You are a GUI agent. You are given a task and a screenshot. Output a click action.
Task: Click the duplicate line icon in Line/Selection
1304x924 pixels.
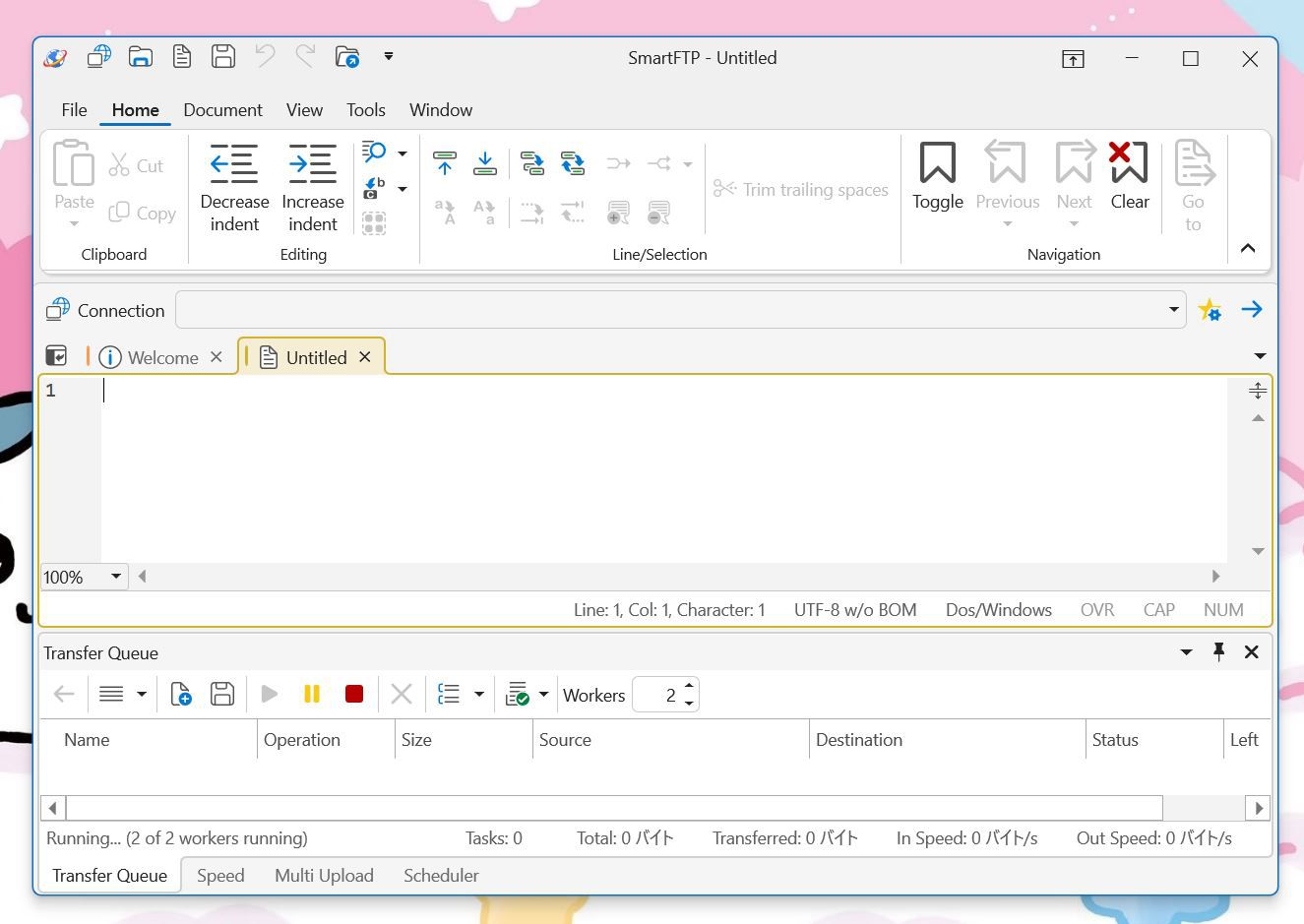pos(532,163)
